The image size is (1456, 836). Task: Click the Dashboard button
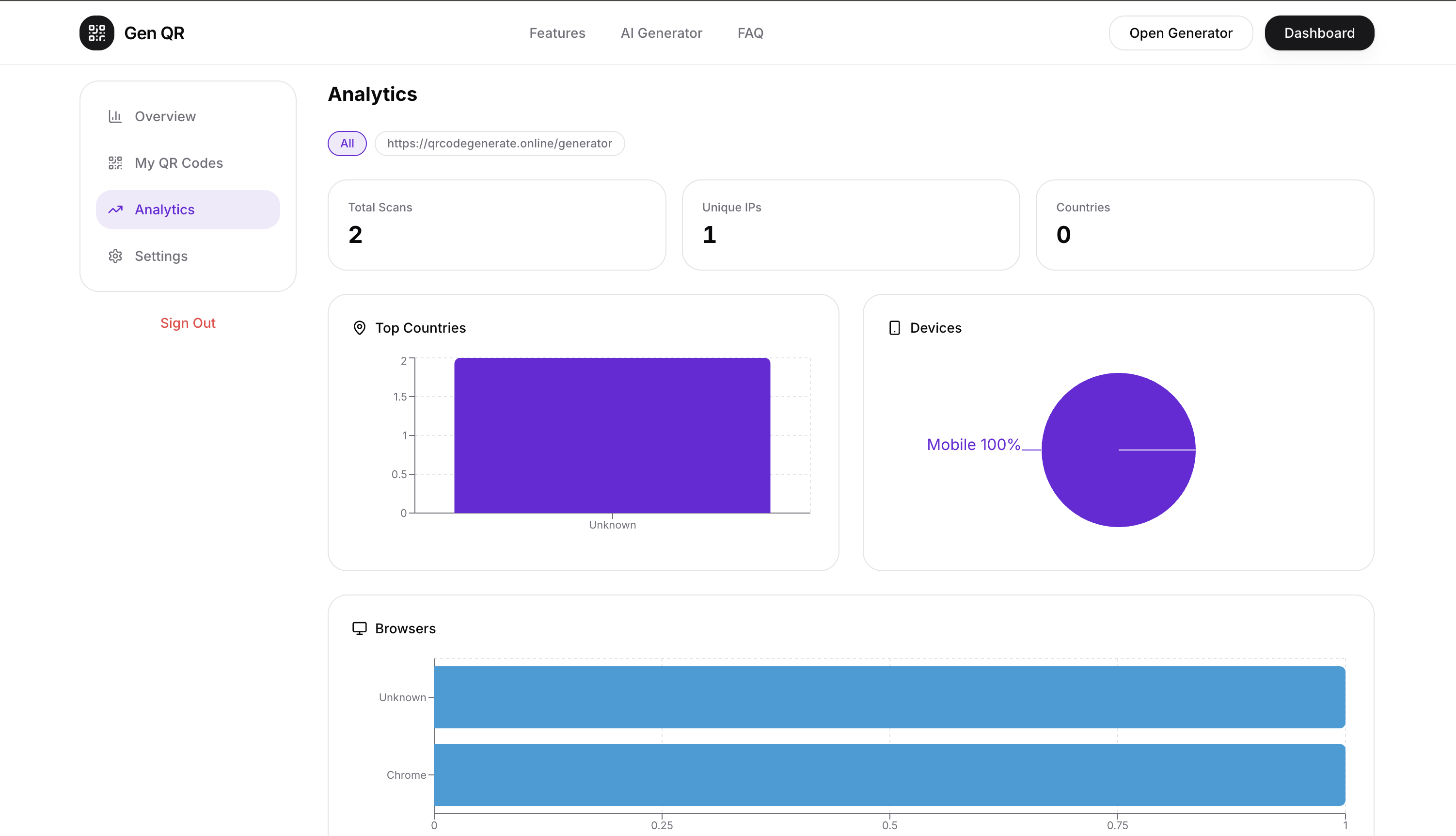click(x=1319, y=33)
